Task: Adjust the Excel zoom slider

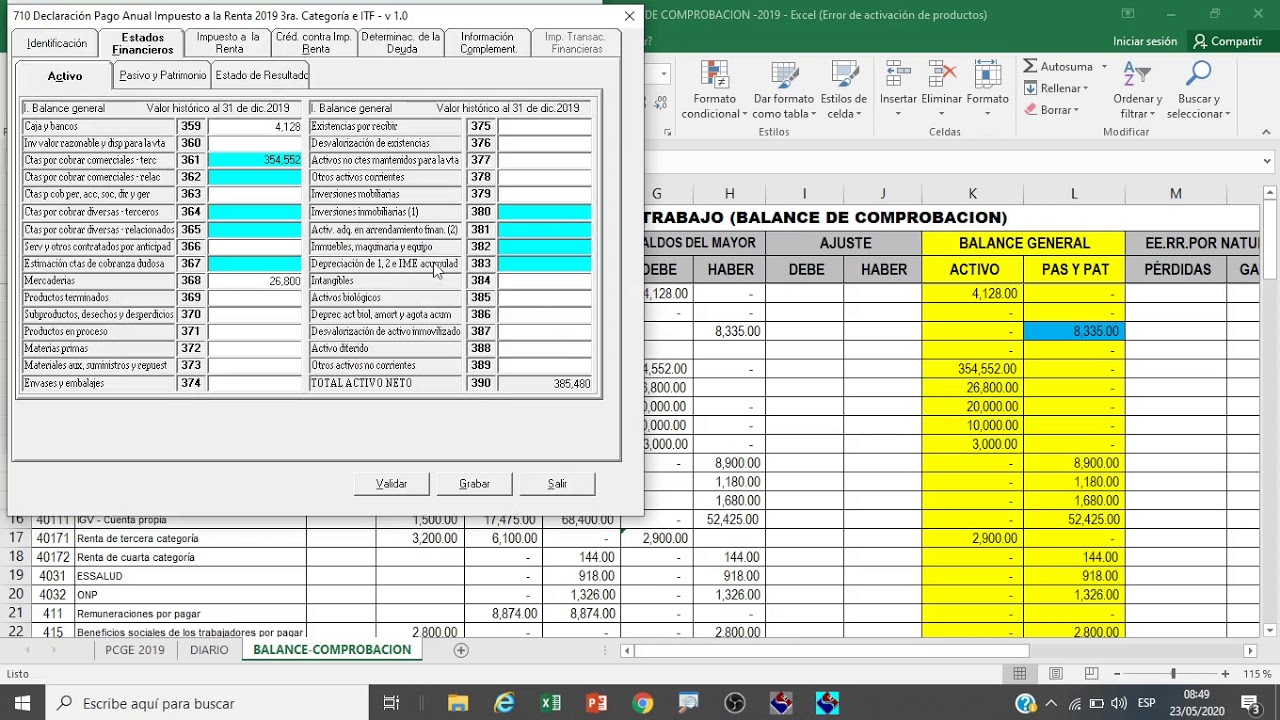Action: [1173, 674]
